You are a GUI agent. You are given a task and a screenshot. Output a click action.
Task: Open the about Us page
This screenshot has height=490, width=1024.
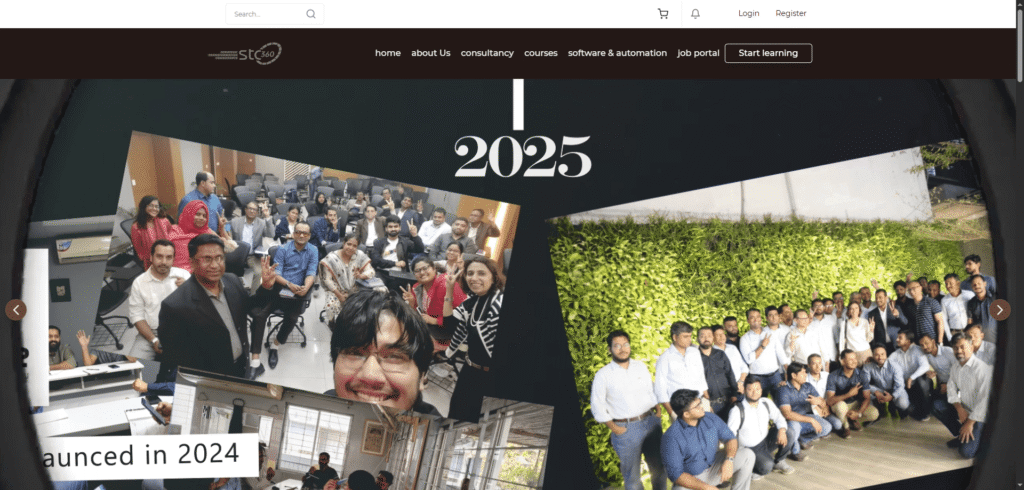point(430,53)
